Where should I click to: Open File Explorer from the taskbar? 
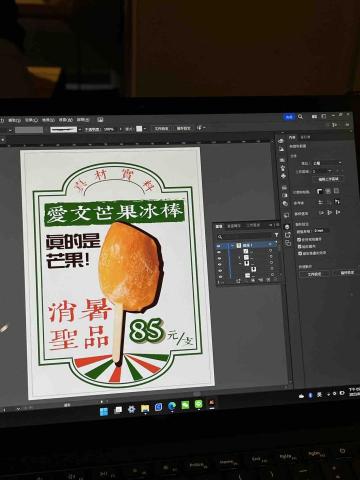click(x=145, y=408)
